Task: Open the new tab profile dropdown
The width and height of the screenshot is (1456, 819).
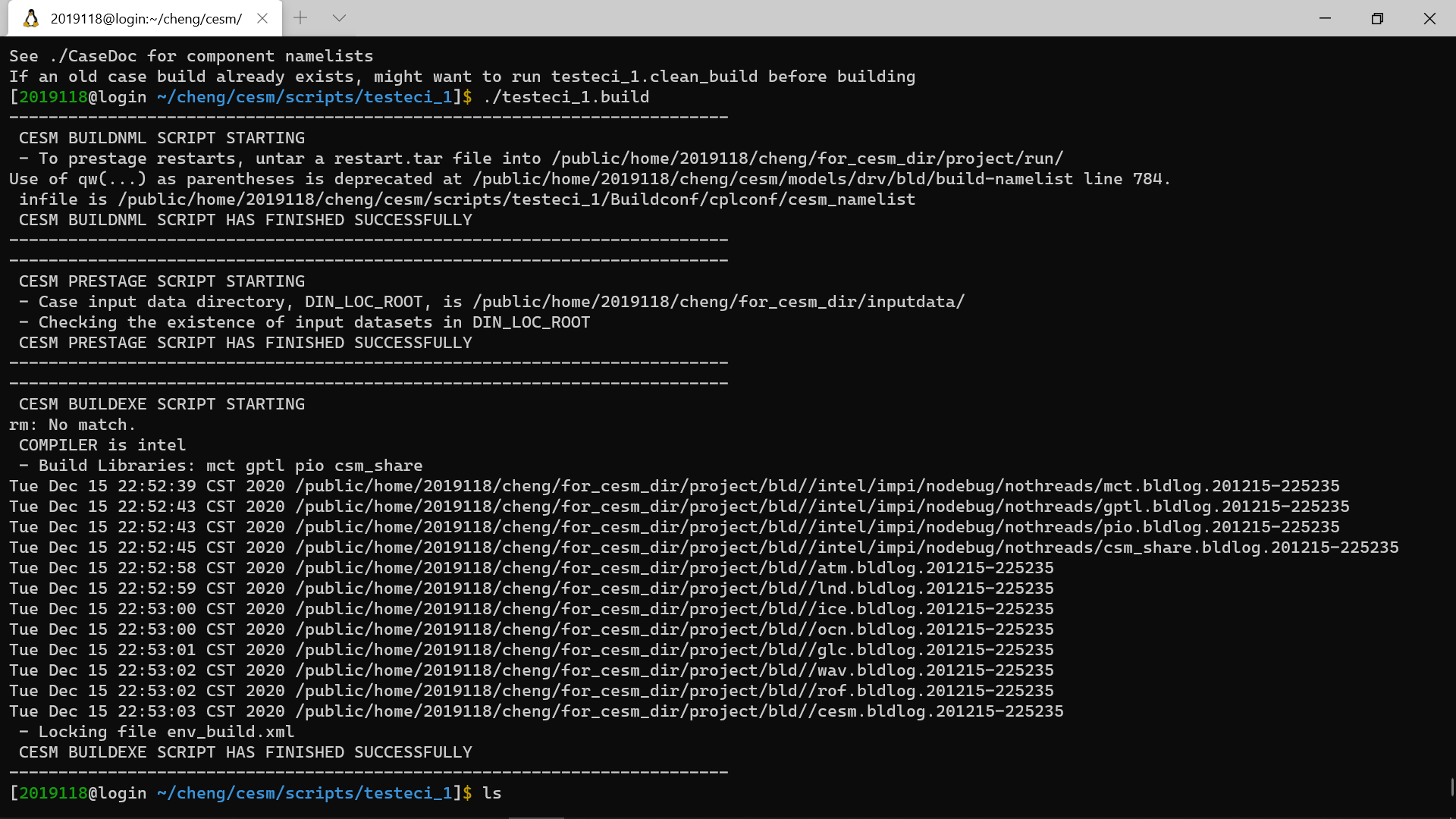Action: tap(339, 18)
